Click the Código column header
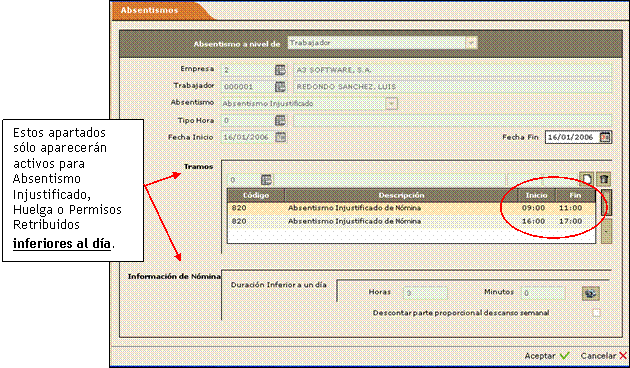630x368 pixels. [256, 195]
